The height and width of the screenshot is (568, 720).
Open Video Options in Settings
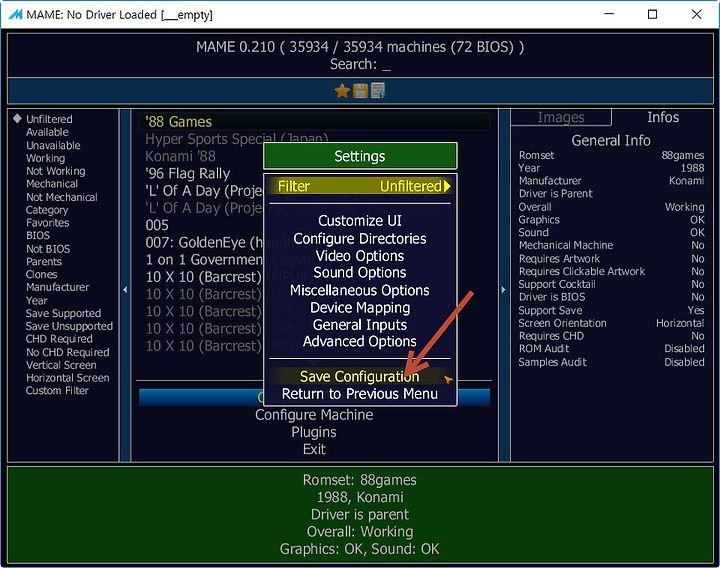coord(360,256)
